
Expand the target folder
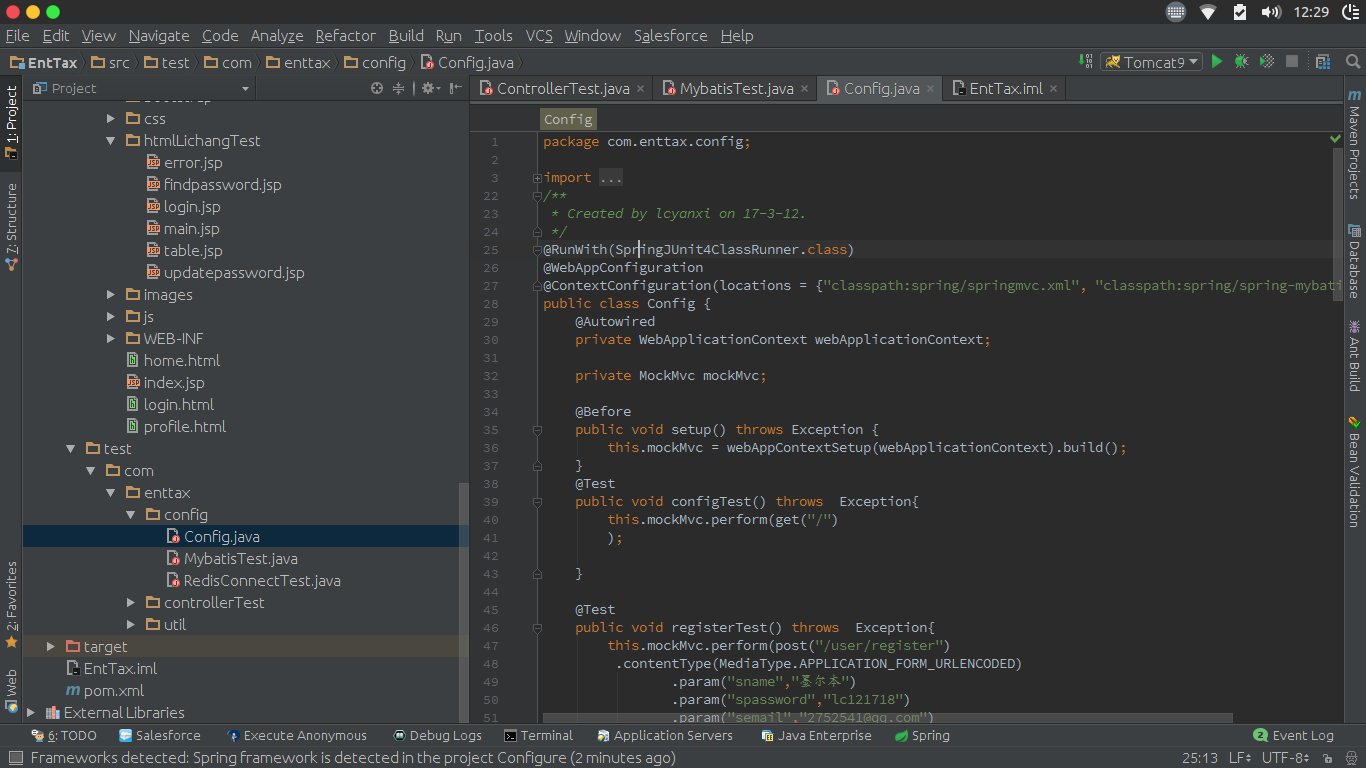(x=51, y=647)
